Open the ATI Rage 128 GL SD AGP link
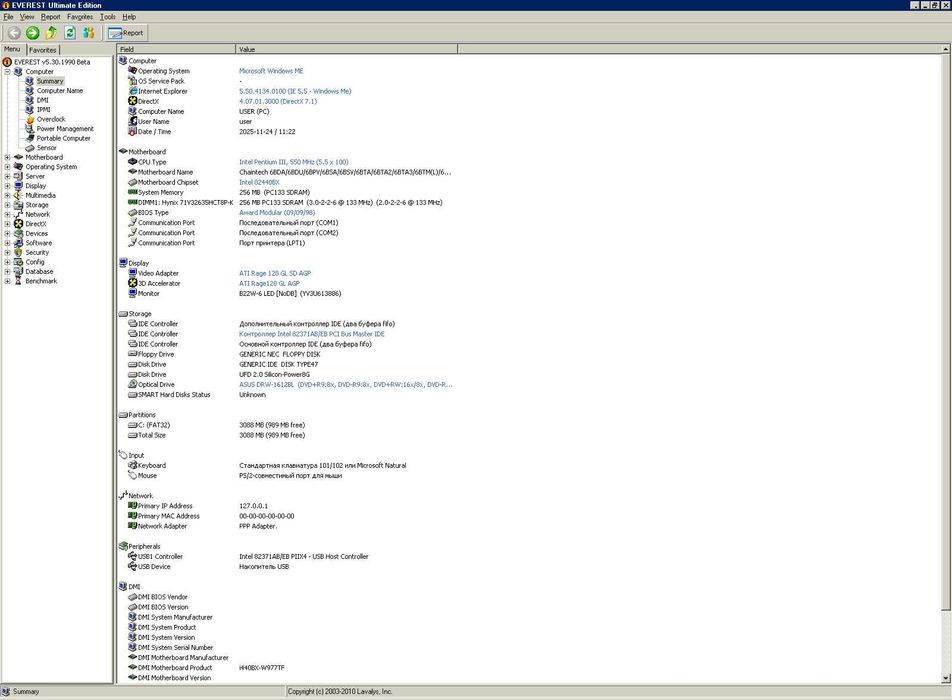952x700 pixels. pos(275,273)
